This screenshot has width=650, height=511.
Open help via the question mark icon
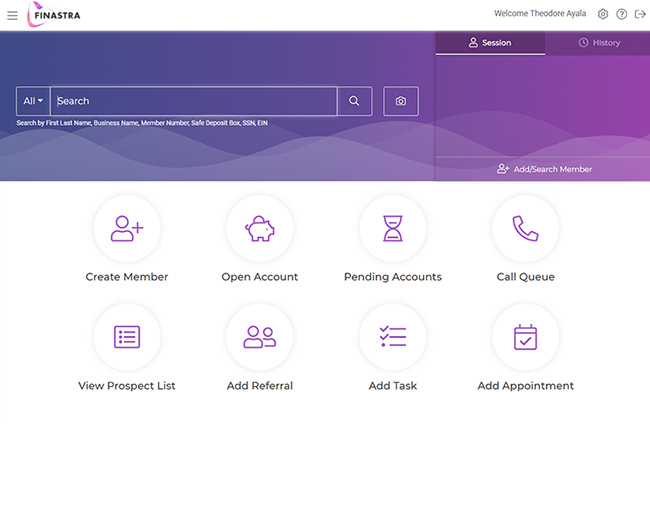click(621, 14)
